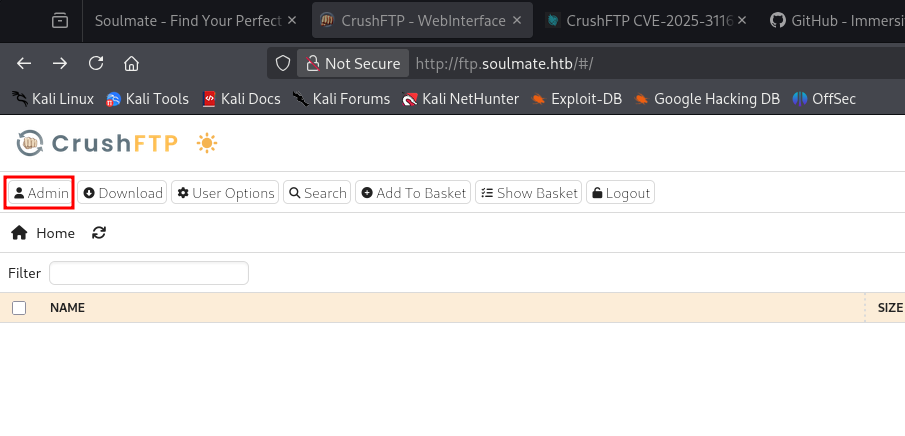Click the Not Secure lock indicator
This screenshot has width=905, height=436.
(353, 63)
